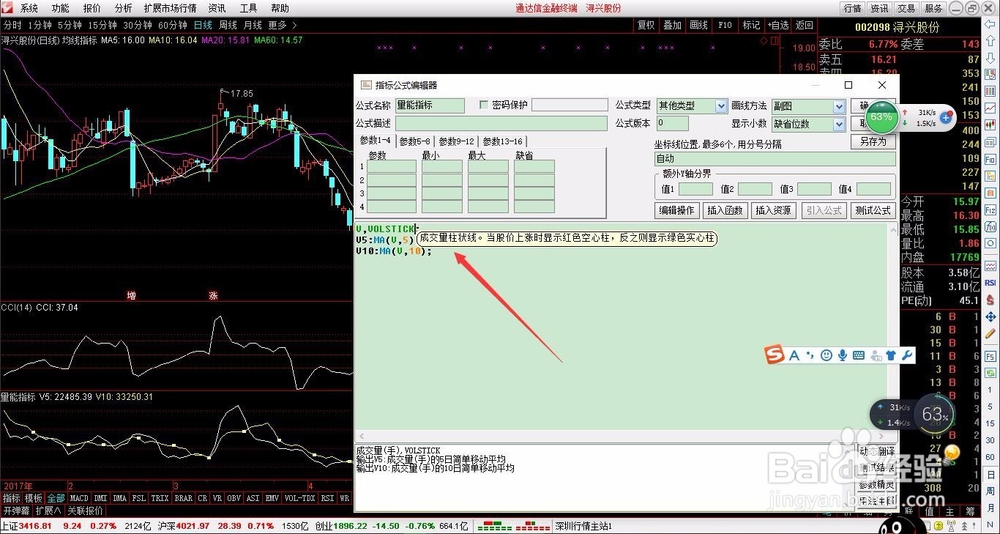The height and width of the screenshot is (534, 1000).
Task: Click the 坐标线位置 input showing 自动
Action: pos(775,159)
